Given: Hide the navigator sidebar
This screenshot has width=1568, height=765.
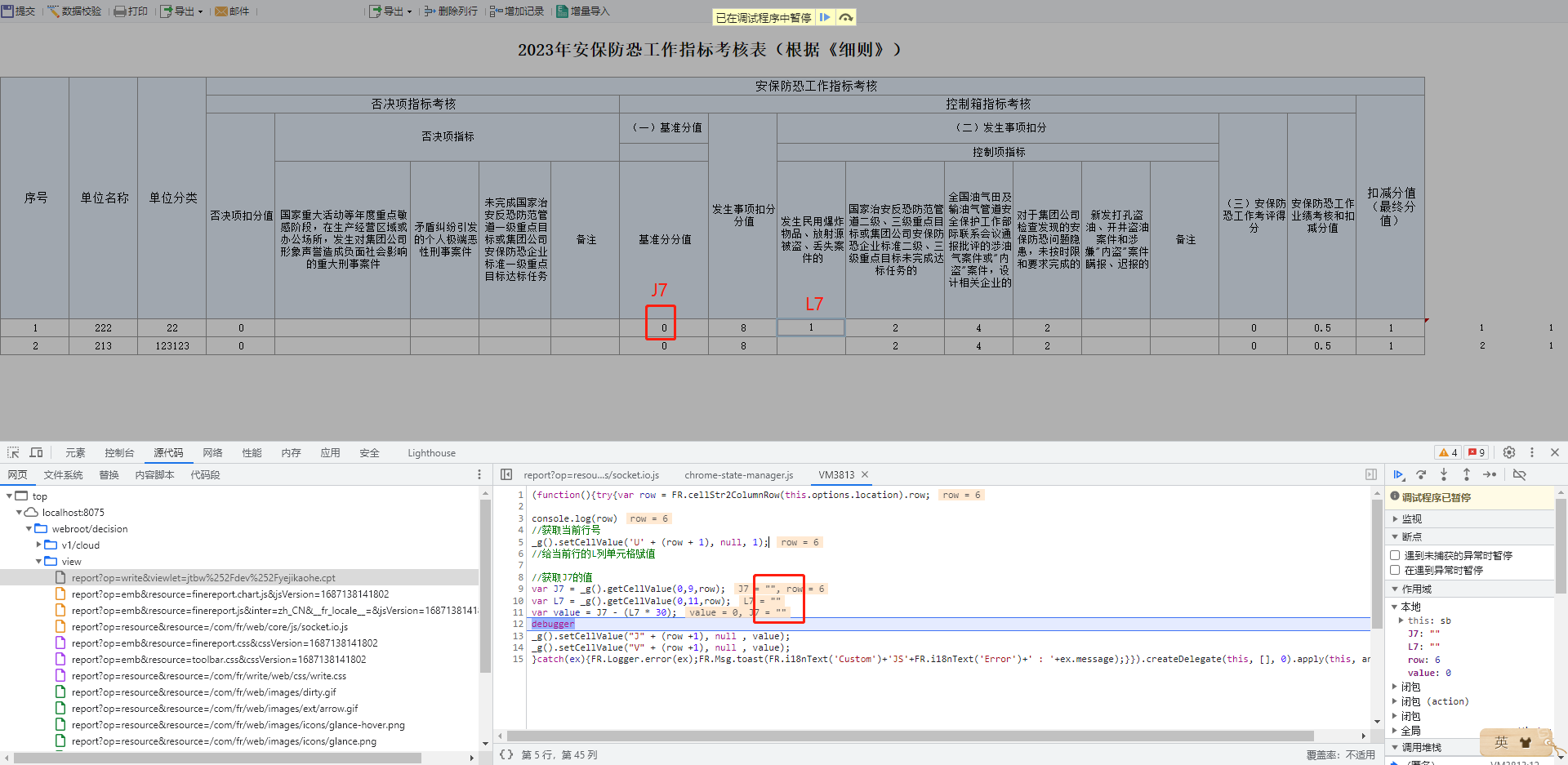Looking at the screenshot, I should click(506, 474).
